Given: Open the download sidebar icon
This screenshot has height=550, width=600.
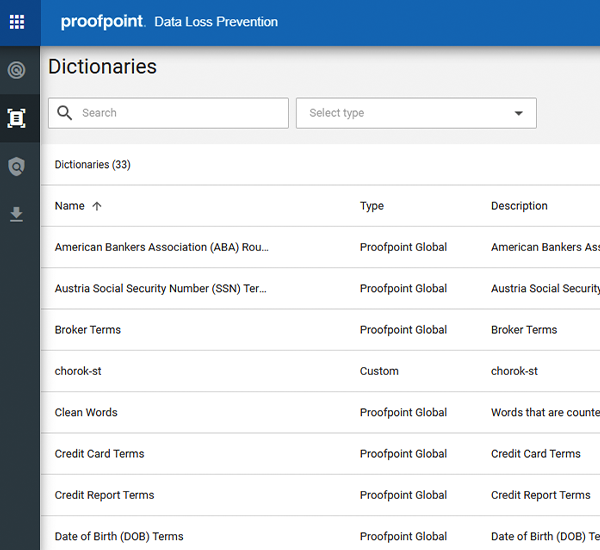Looking at the screenshot, I should (x=16, y=214).
